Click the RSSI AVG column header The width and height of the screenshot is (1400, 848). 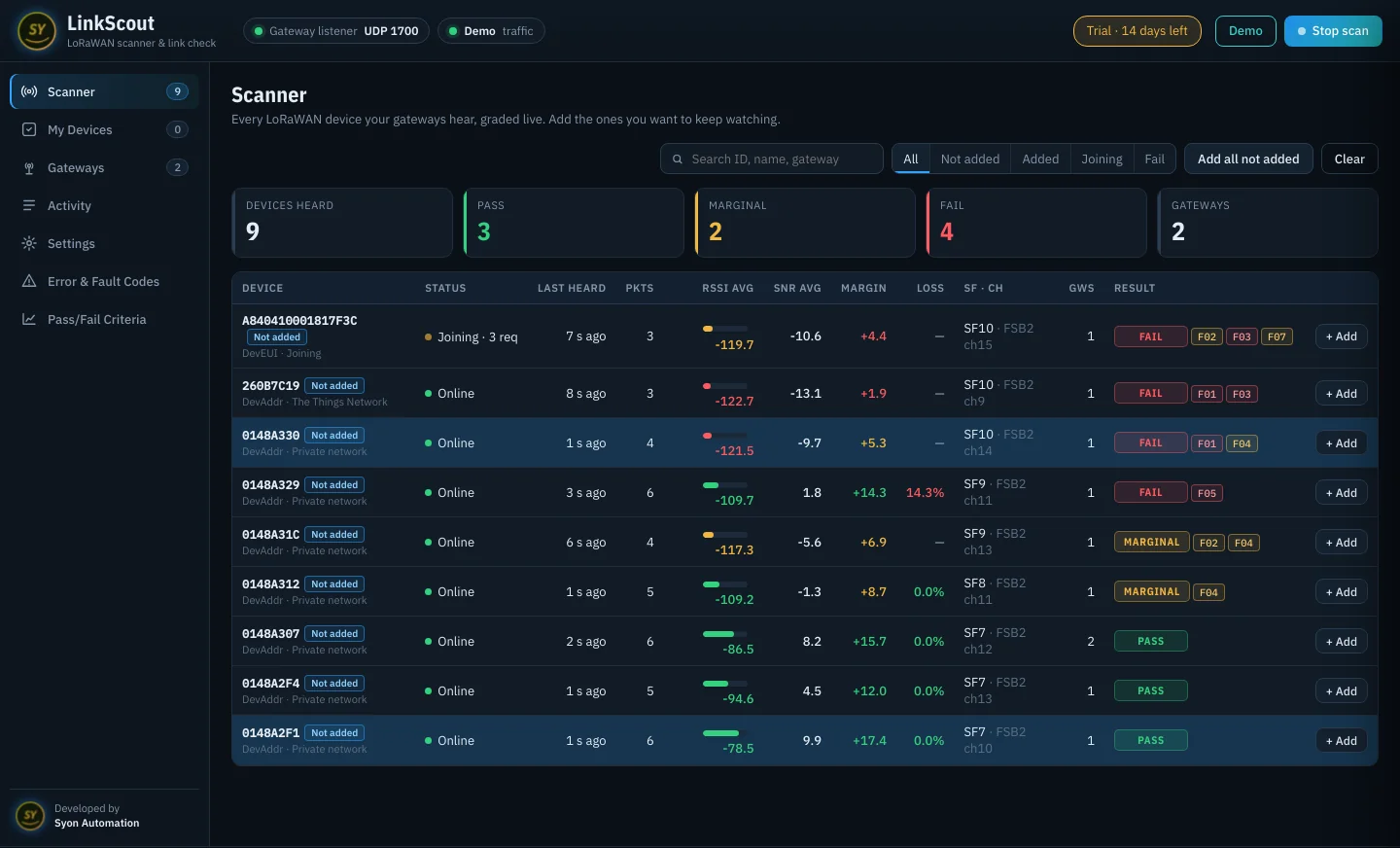tap(727, 288)
